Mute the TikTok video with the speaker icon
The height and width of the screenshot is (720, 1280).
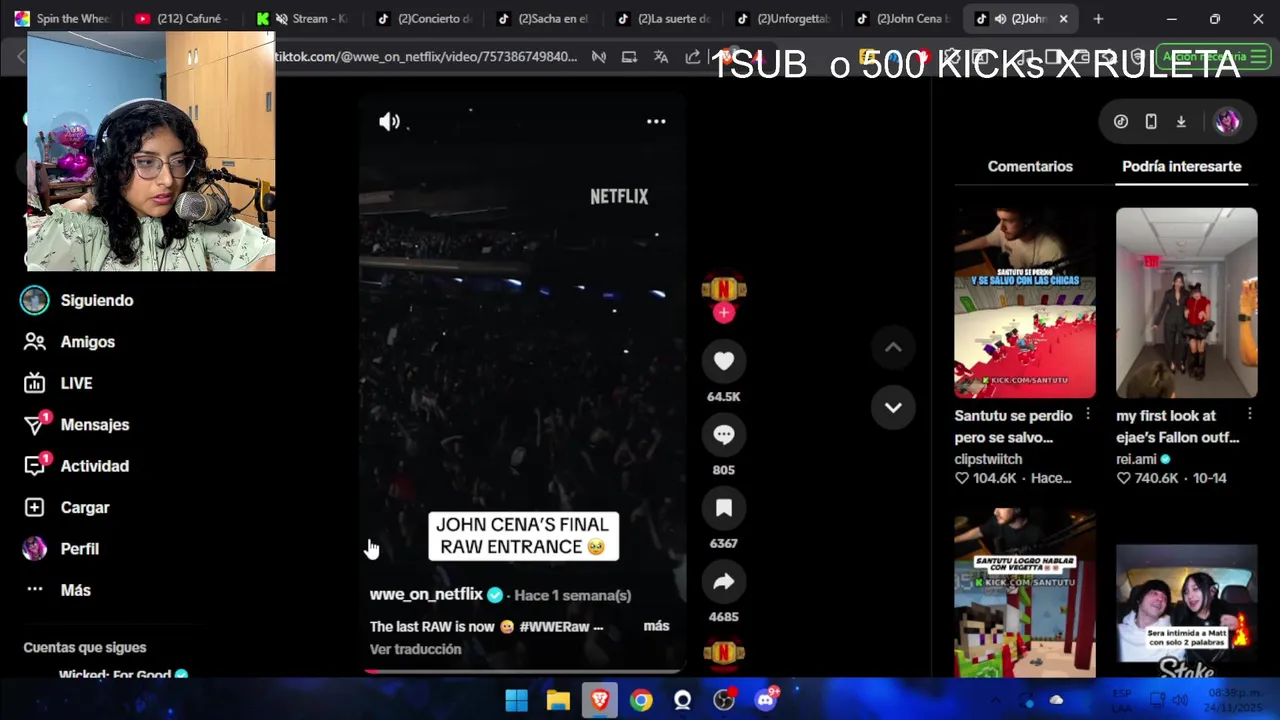point(389,122)
